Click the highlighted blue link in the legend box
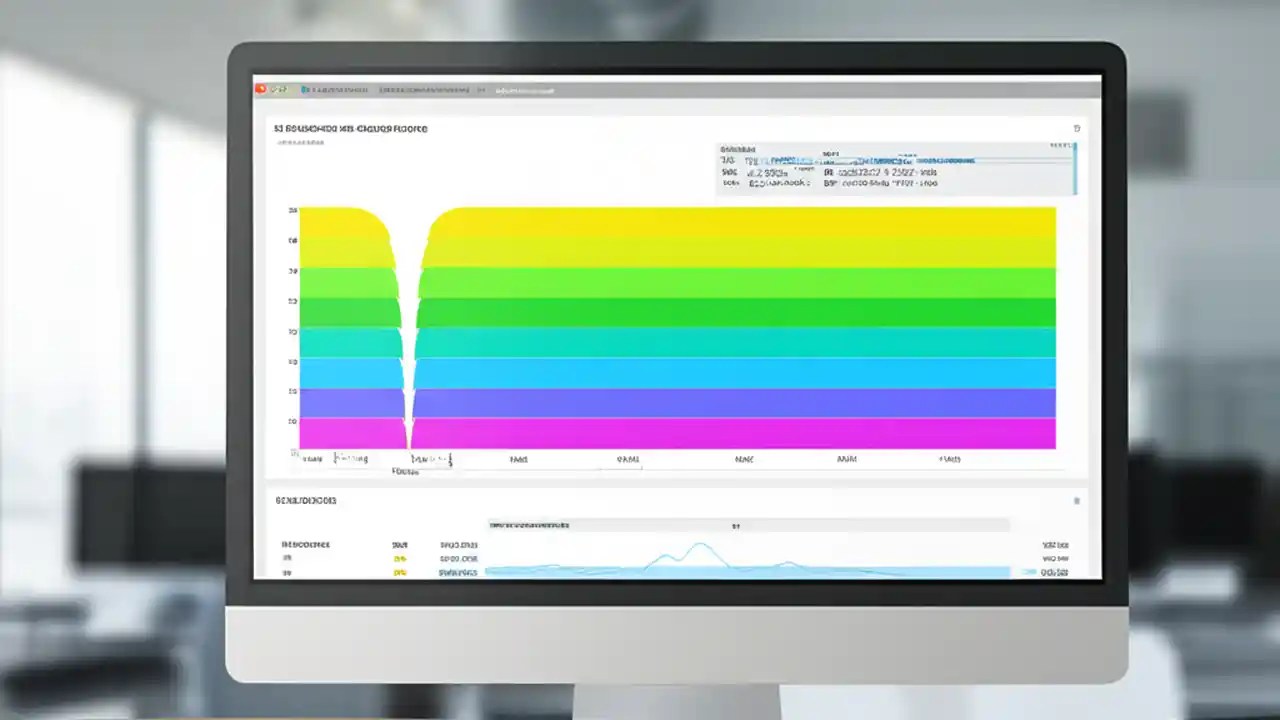The height and width of the screenshot is (720, 1280). coord(790,160)
